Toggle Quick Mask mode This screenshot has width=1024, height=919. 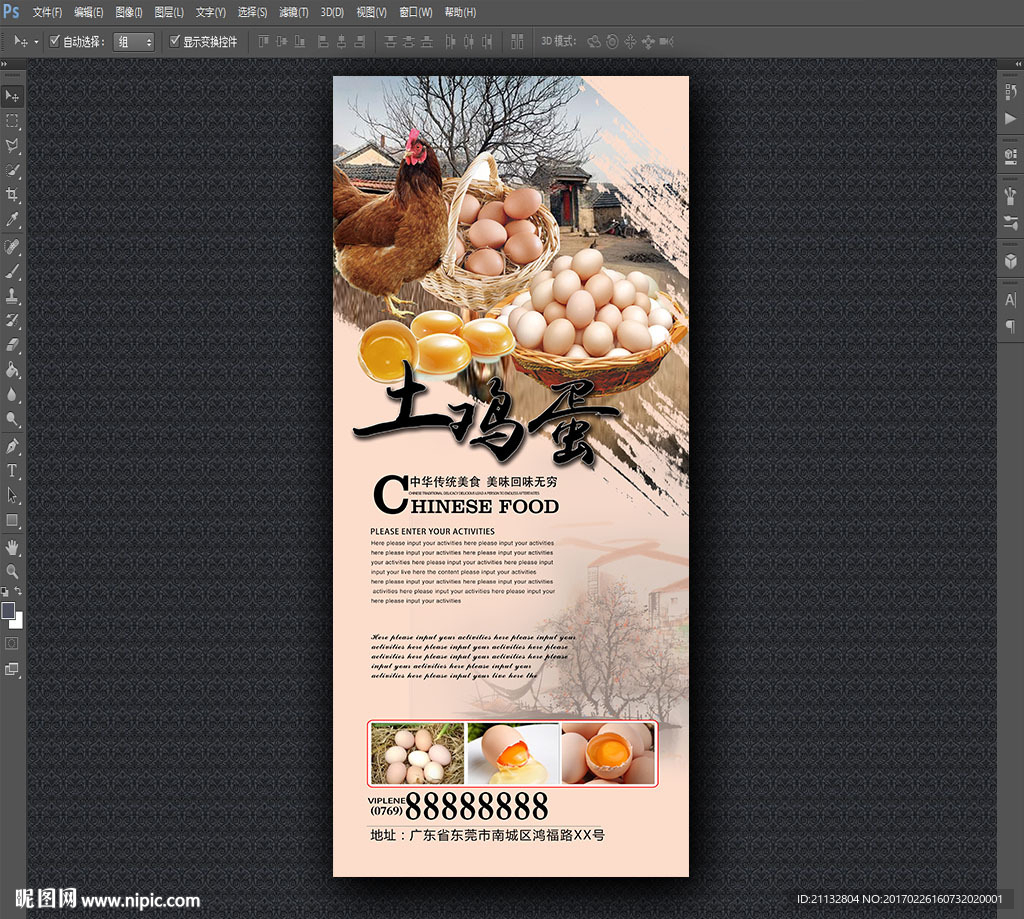pos(12,643)
